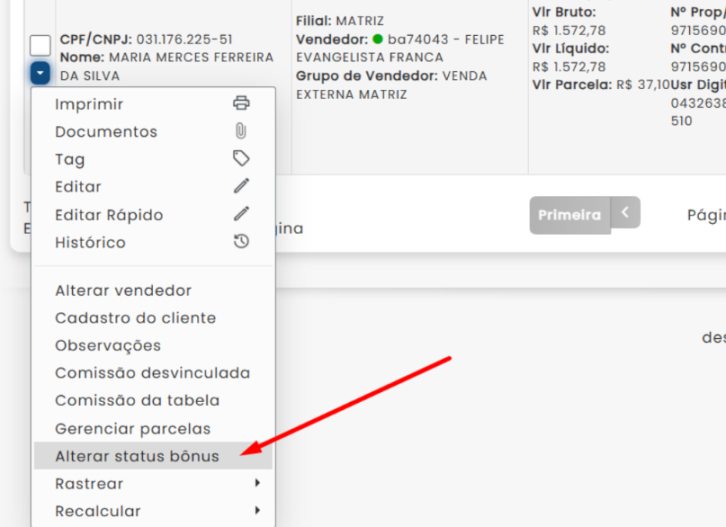726x527 pixels.
Task: Click the history clock icon beside Histórico
Action: (x=240, y=242)
